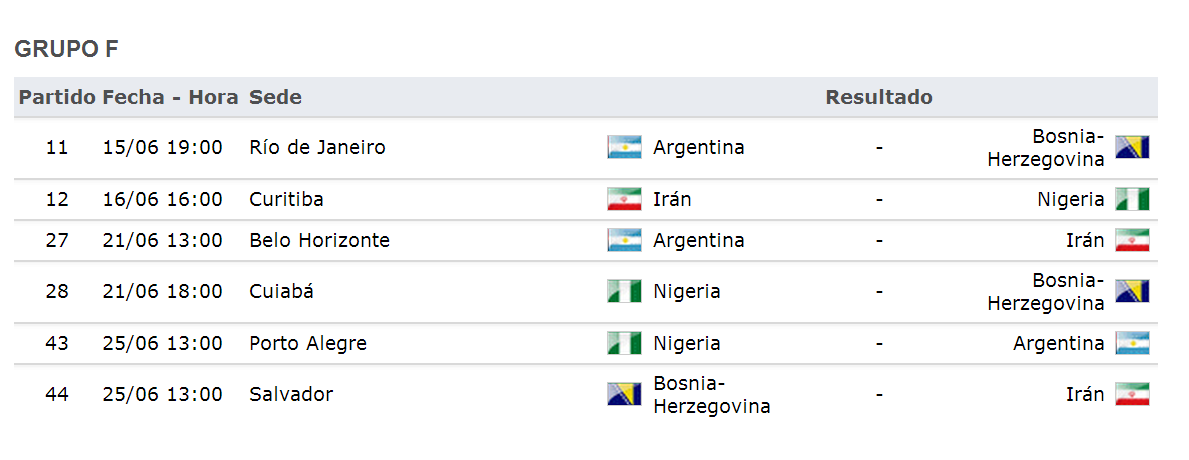The width and height of the screenshot is (1189, 460).
Task: Click Río de Janeiro venue text
Action: point(317,147)
